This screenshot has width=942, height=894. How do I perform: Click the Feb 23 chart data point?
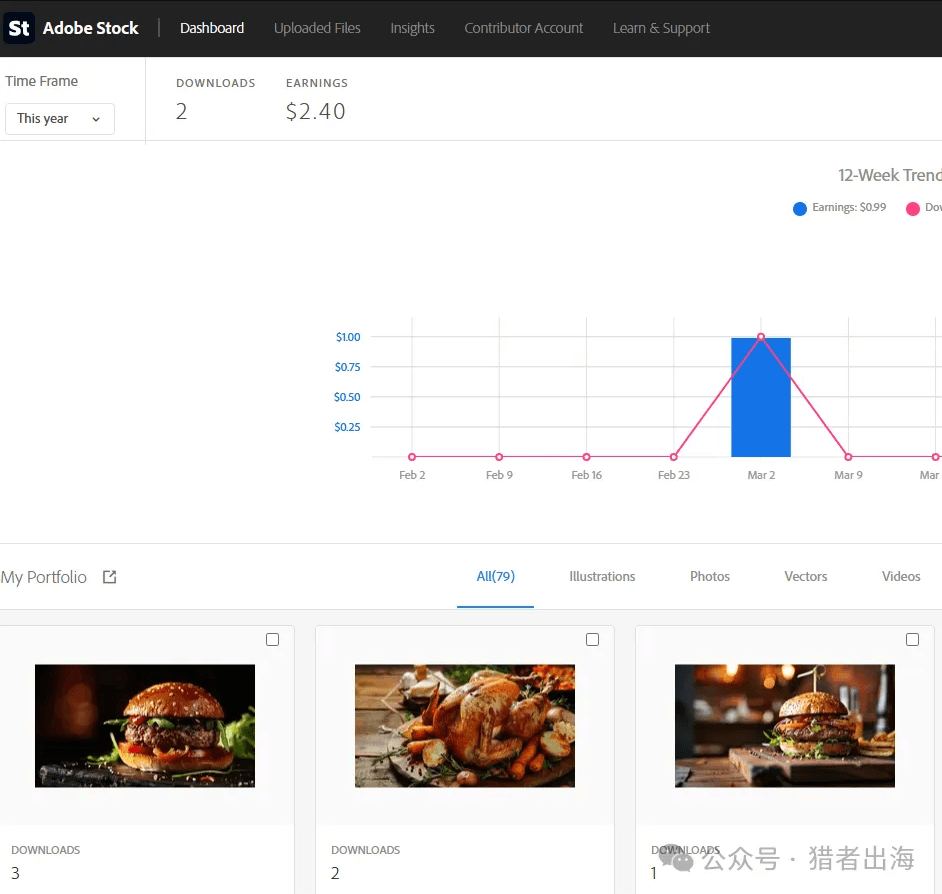tap(674, 457)
